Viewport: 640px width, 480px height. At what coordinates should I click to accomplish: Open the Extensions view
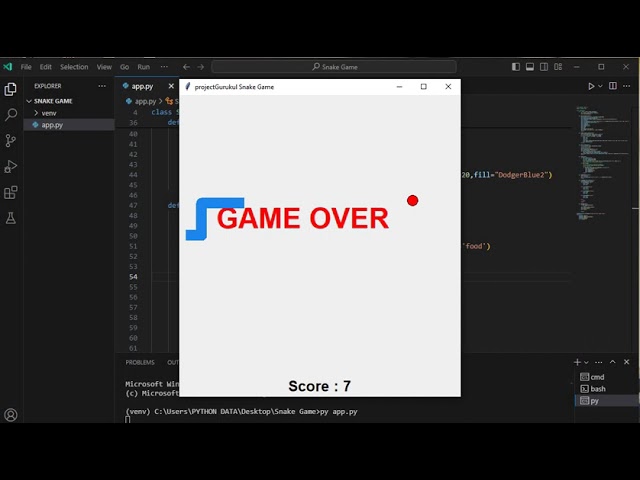point(11,192)
